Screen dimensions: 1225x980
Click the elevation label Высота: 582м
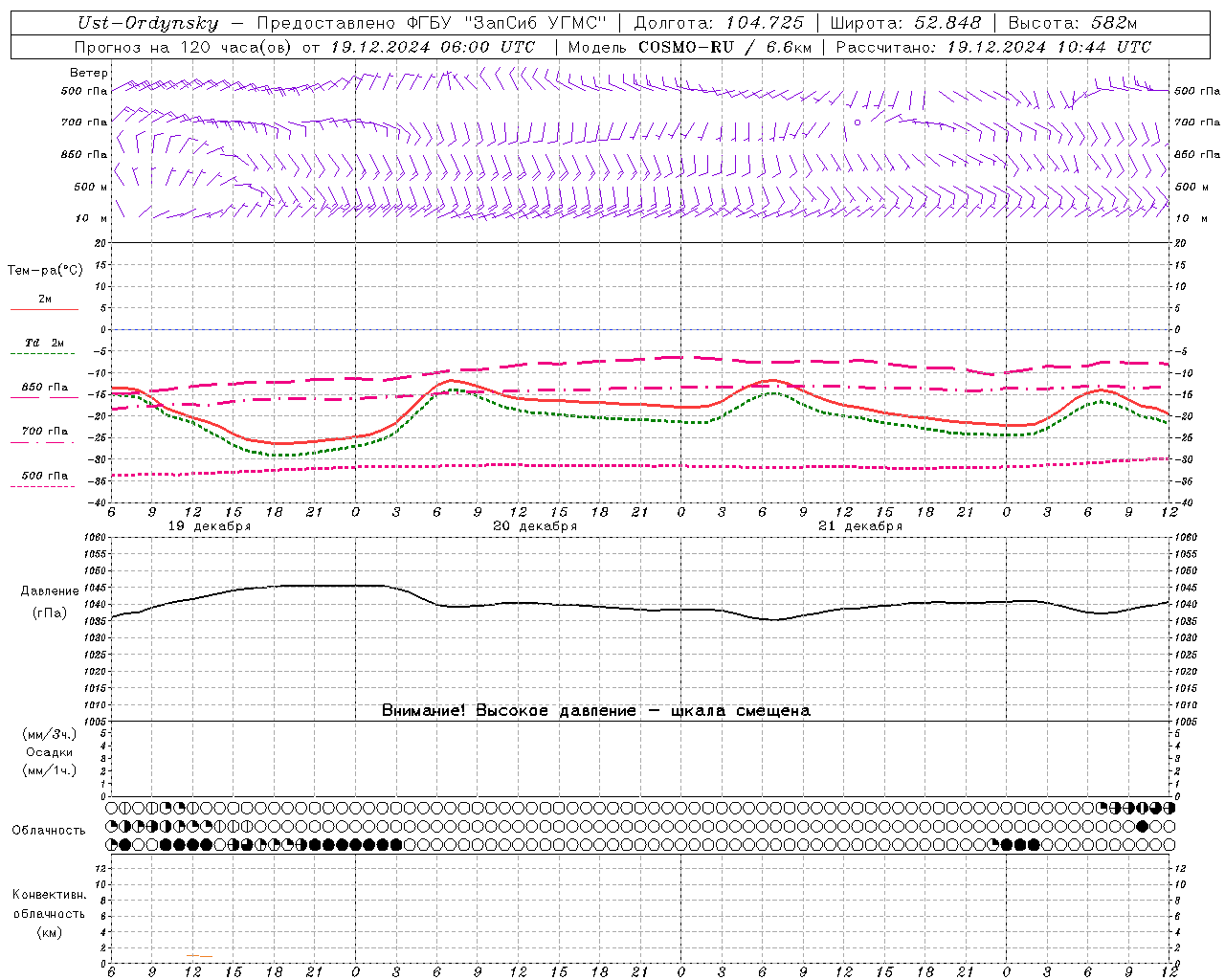(1072, 24)
